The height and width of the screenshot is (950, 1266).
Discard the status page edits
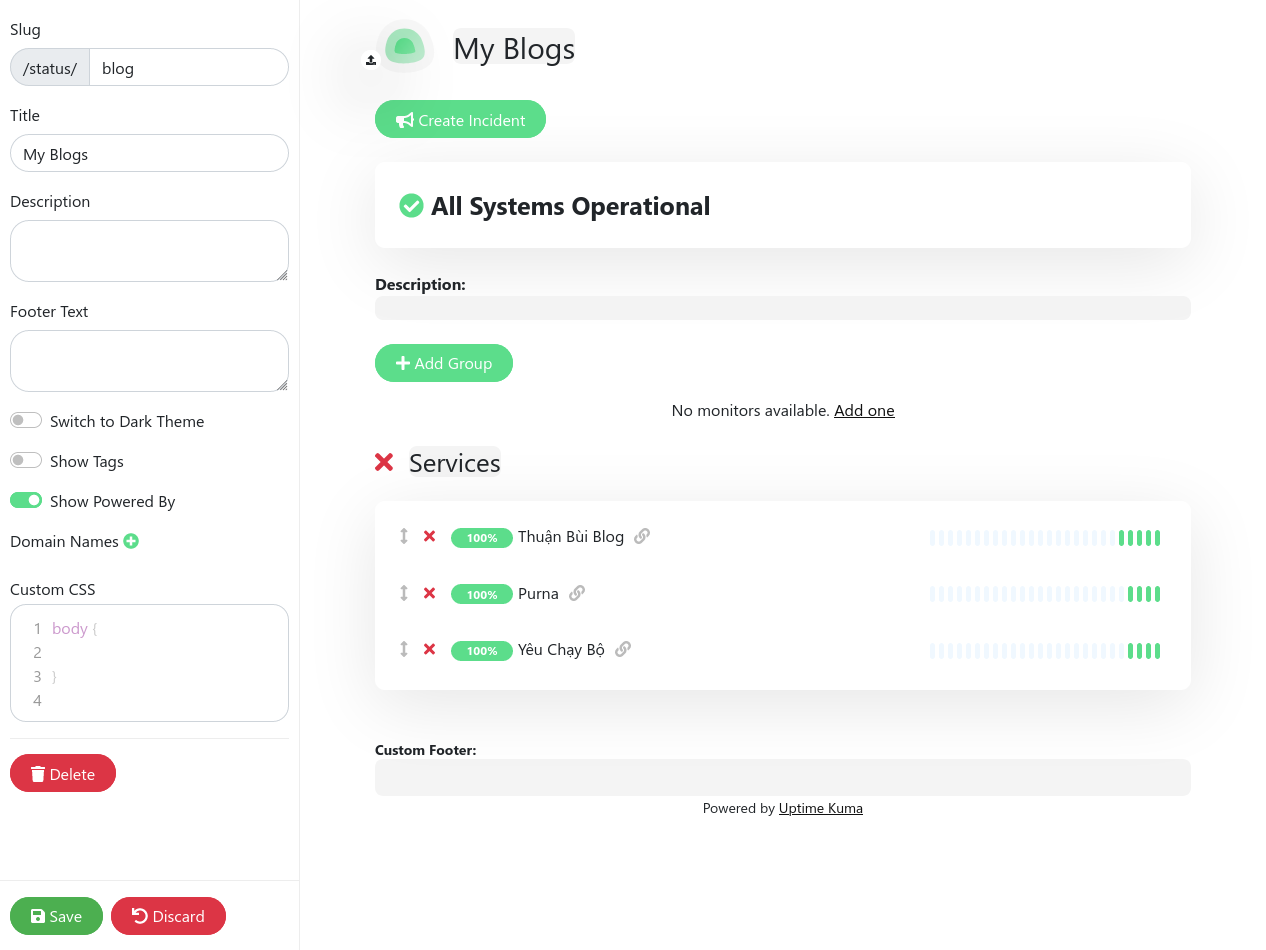(168, 916)
